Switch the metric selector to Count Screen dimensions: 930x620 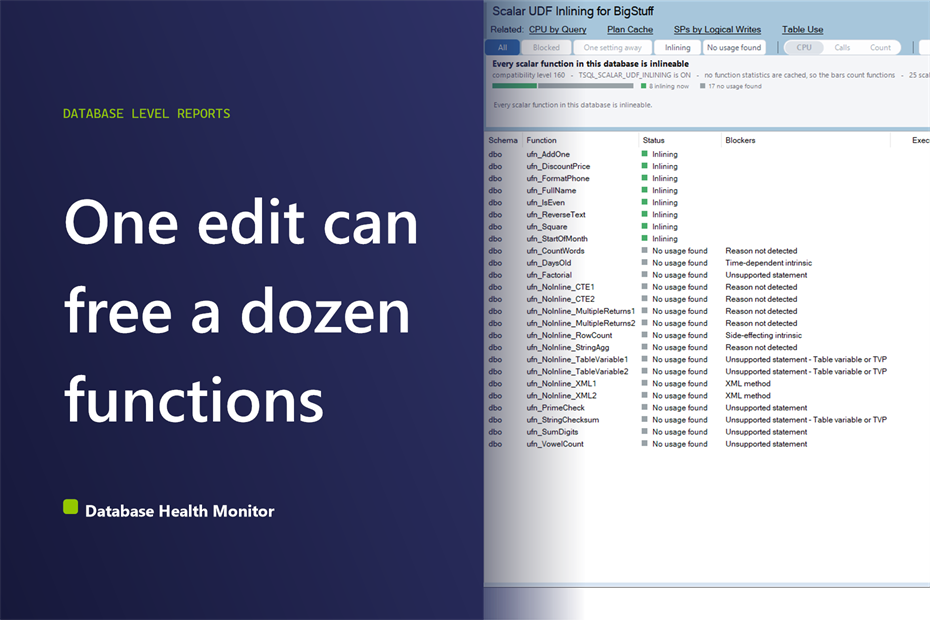(x=880, y=47)
